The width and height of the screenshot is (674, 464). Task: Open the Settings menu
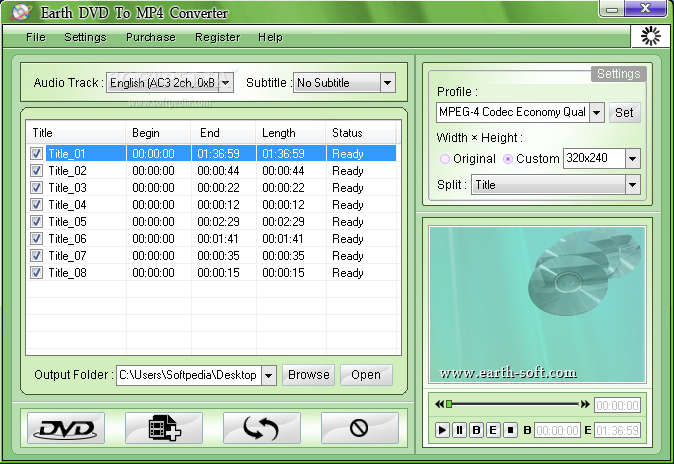pos(85,37)
